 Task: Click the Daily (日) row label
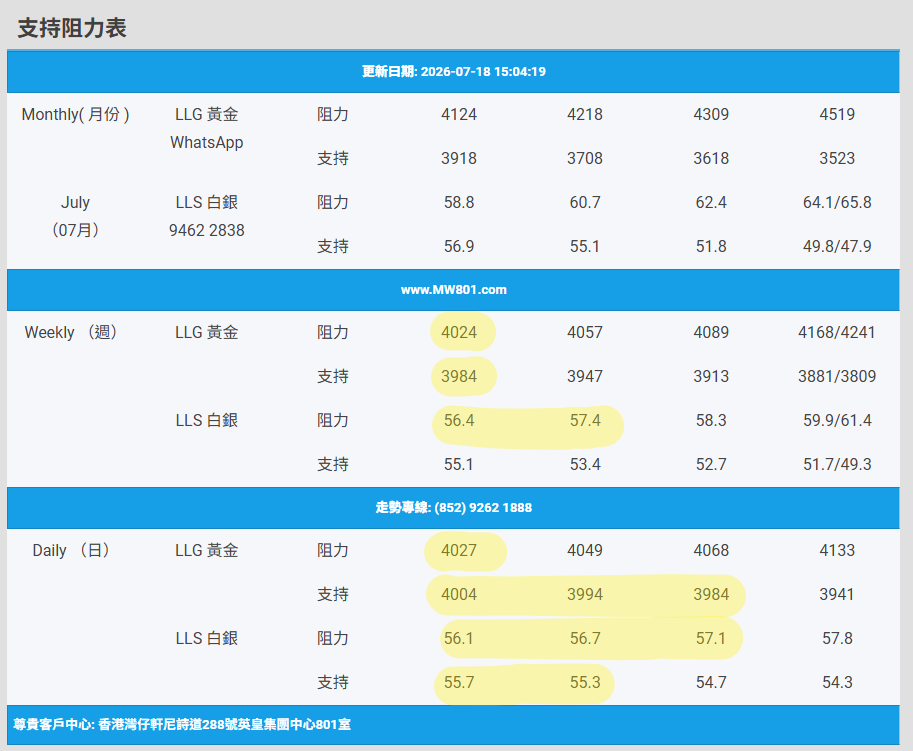click(72, 550)
